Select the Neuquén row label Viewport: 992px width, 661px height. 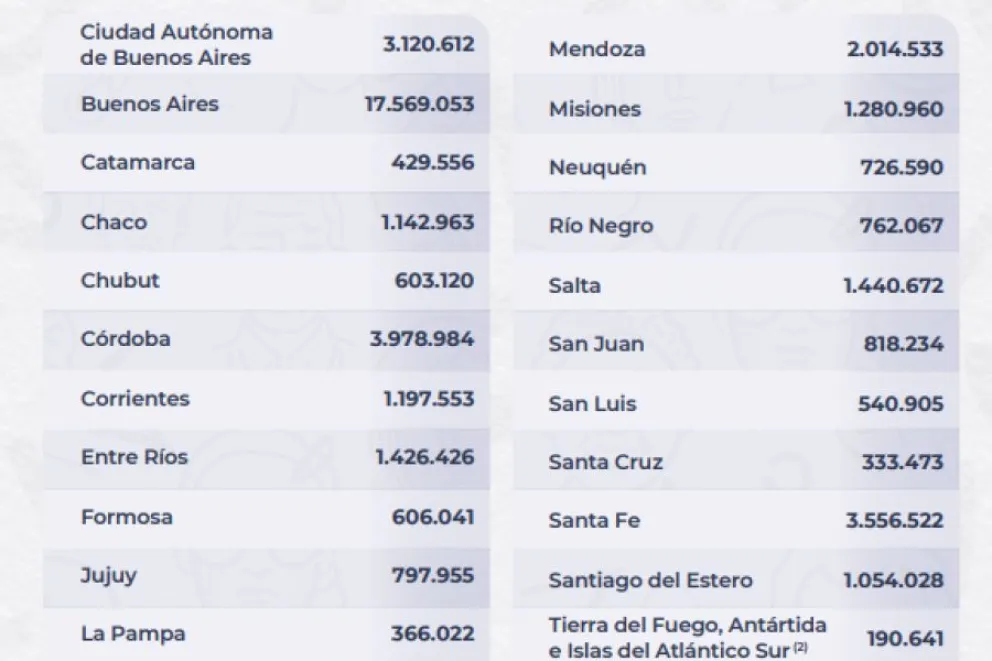tap(598, 168)
